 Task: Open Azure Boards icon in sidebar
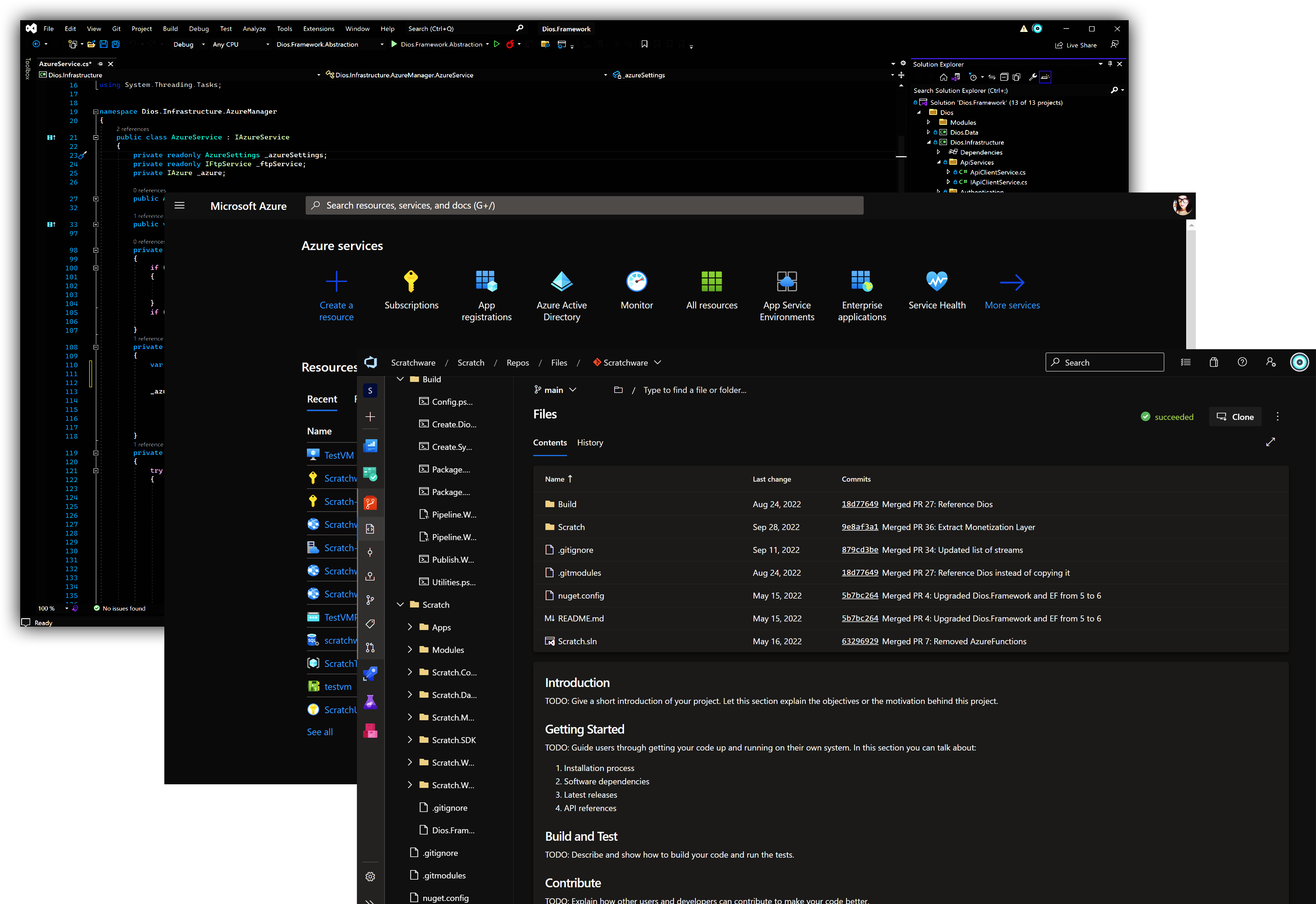pos(370,474)
